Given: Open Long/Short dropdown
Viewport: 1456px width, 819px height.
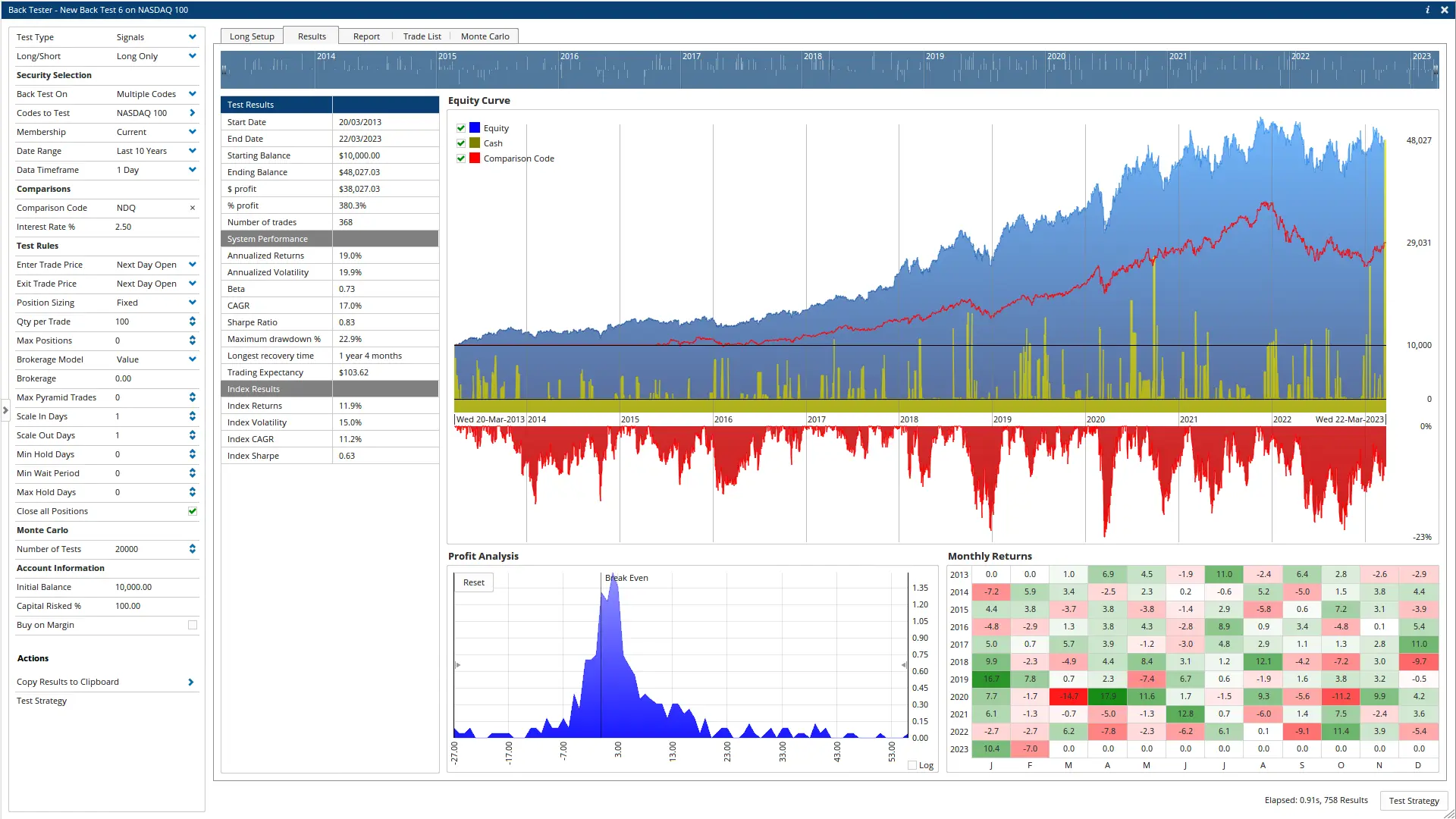Looking at the screenshot, I should [x=193, y=56].
